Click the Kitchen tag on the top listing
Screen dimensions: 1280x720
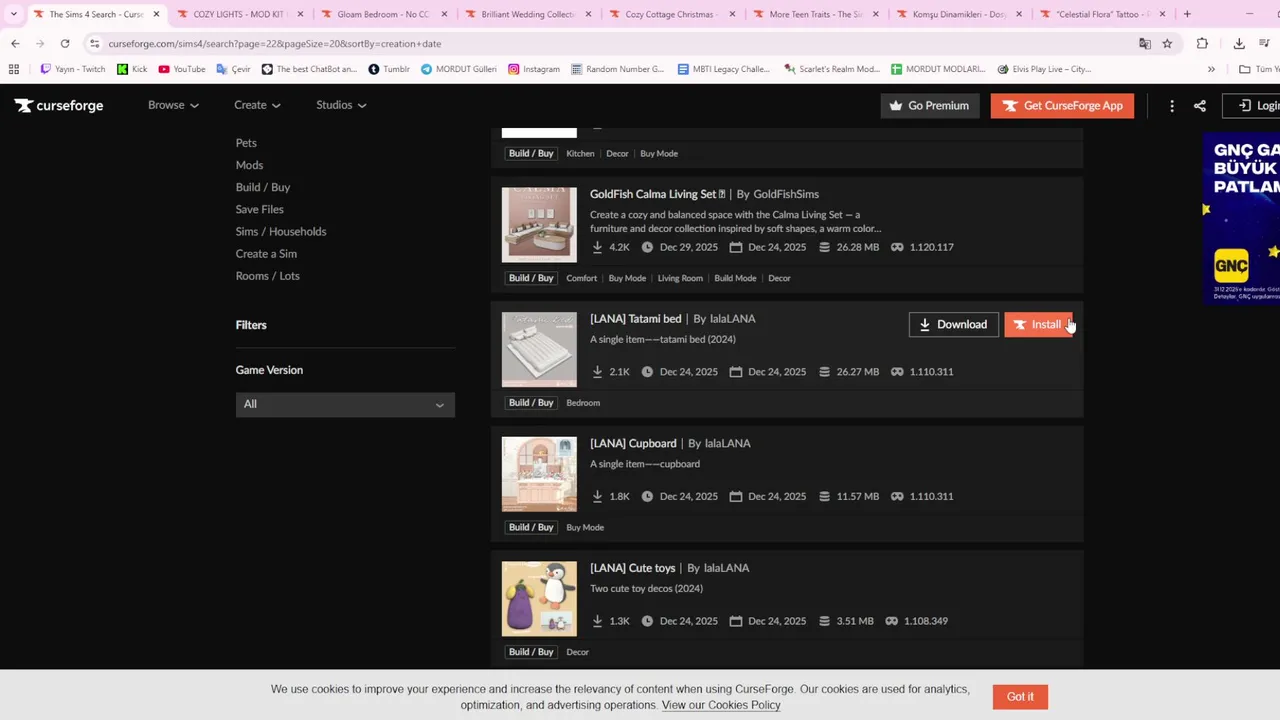(x=580, y=154)
